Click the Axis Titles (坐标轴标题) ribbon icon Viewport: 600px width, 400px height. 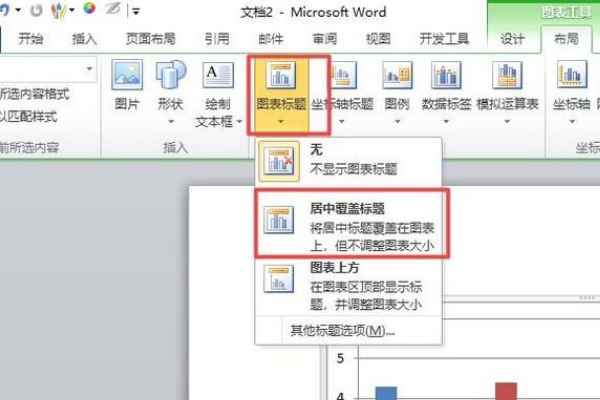coord(343,75)
